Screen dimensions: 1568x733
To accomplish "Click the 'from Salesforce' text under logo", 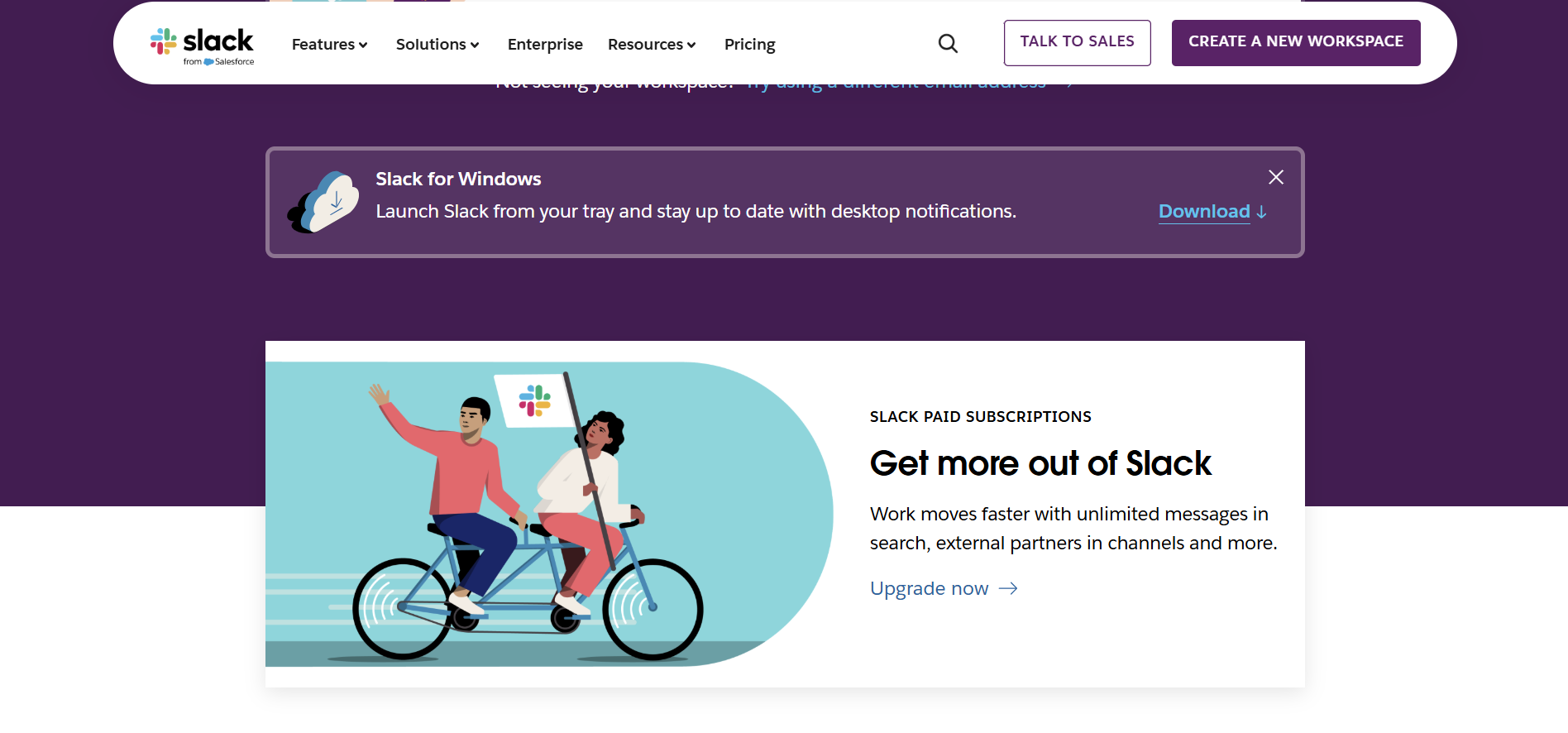I will (218, 62).
